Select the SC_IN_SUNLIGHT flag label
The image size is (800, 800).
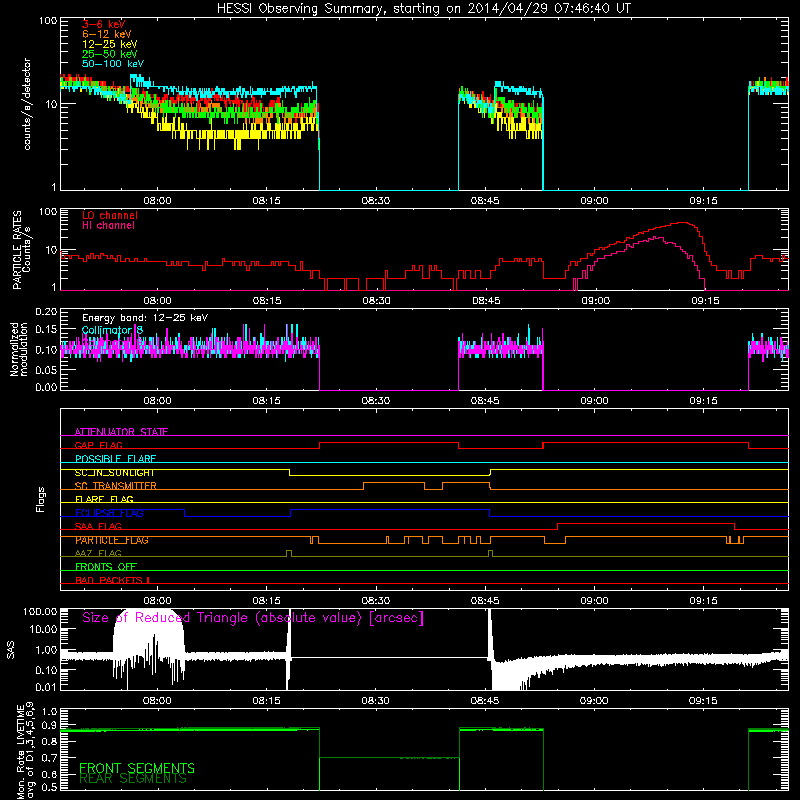pyautogui.click(x=114, y=472)
